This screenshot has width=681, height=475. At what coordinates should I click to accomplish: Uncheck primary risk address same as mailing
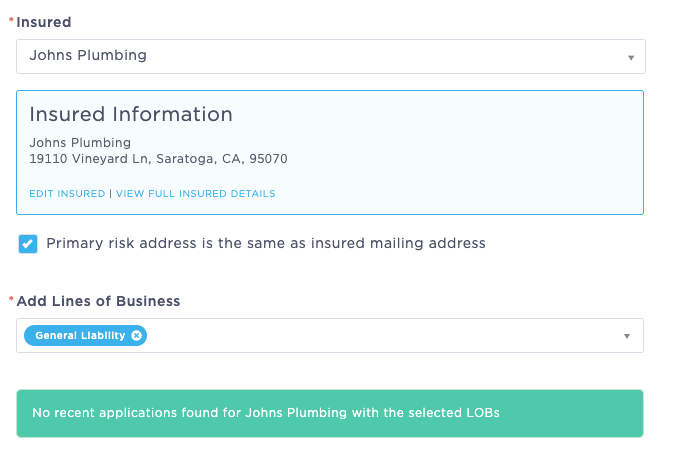28,244
